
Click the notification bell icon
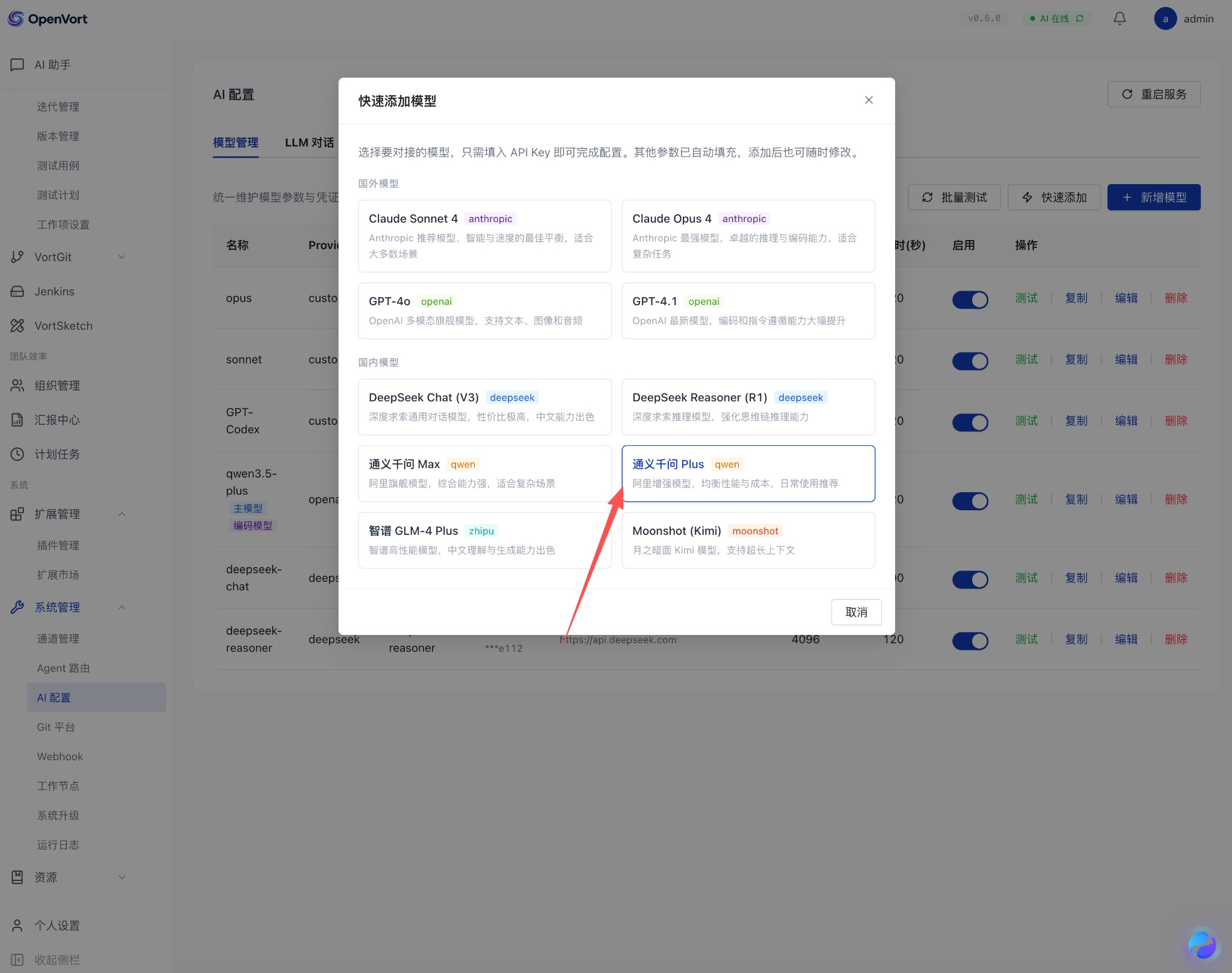pos(1119,19)
